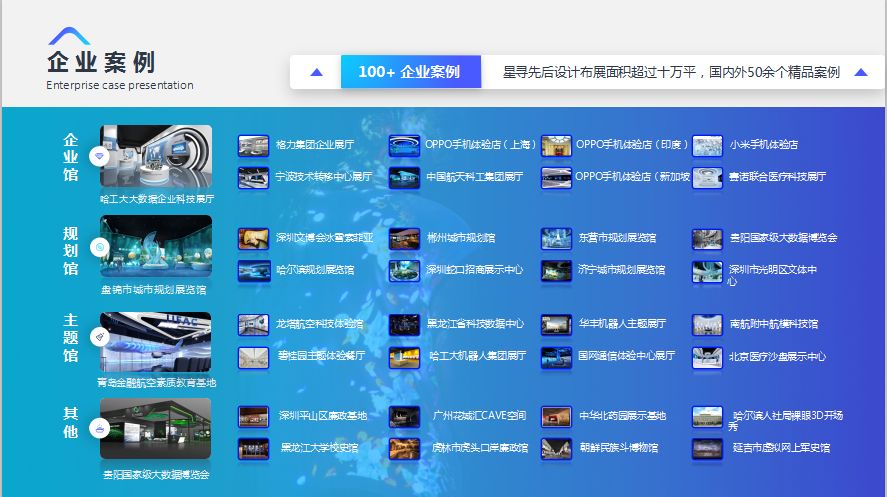The height and width of the screenshot is (497, 887).
Task: Click the 格力集团企业展厅 thumbnail icon
Action: click(253, 145)
